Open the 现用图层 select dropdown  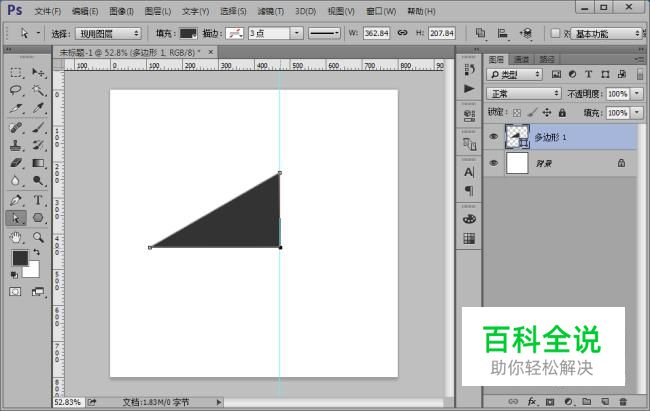pyautogui.click(x=110, y=33)
